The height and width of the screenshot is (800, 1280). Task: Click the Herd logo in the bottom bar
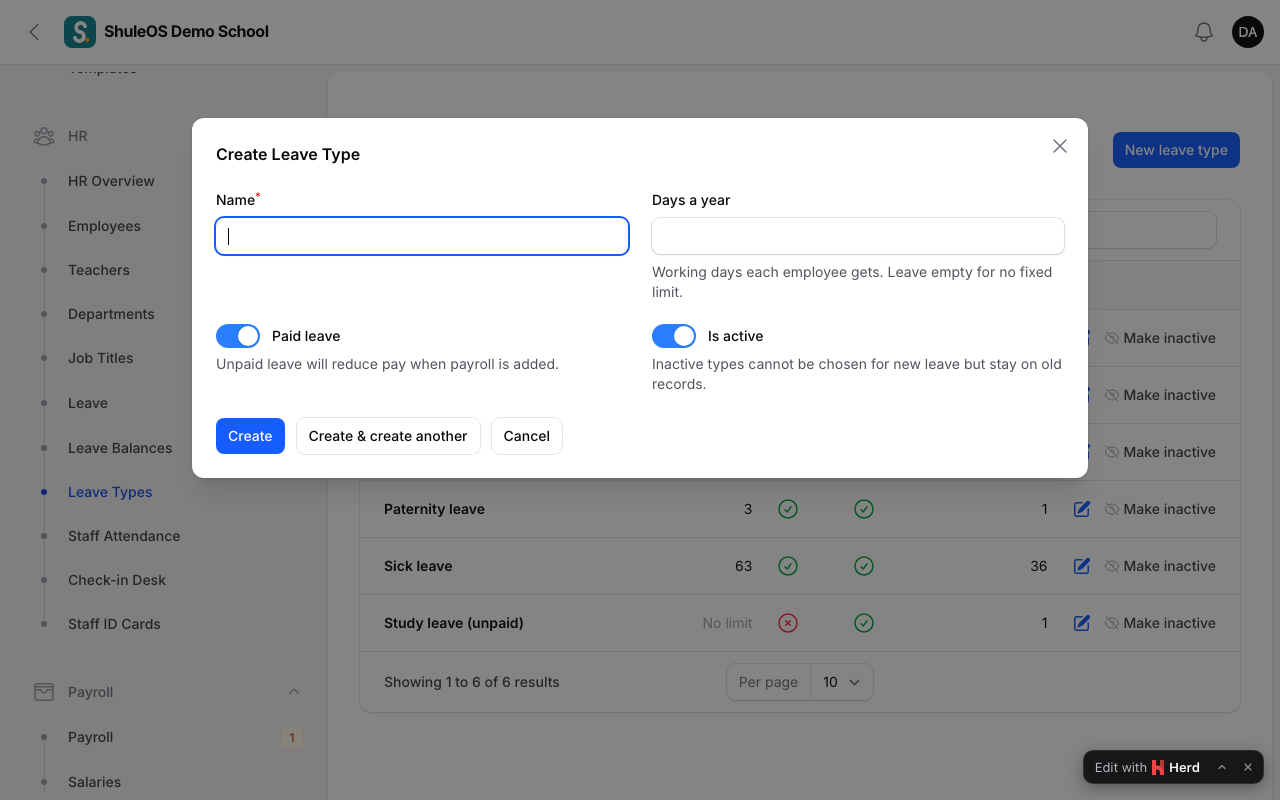(x=1158, y=767)
